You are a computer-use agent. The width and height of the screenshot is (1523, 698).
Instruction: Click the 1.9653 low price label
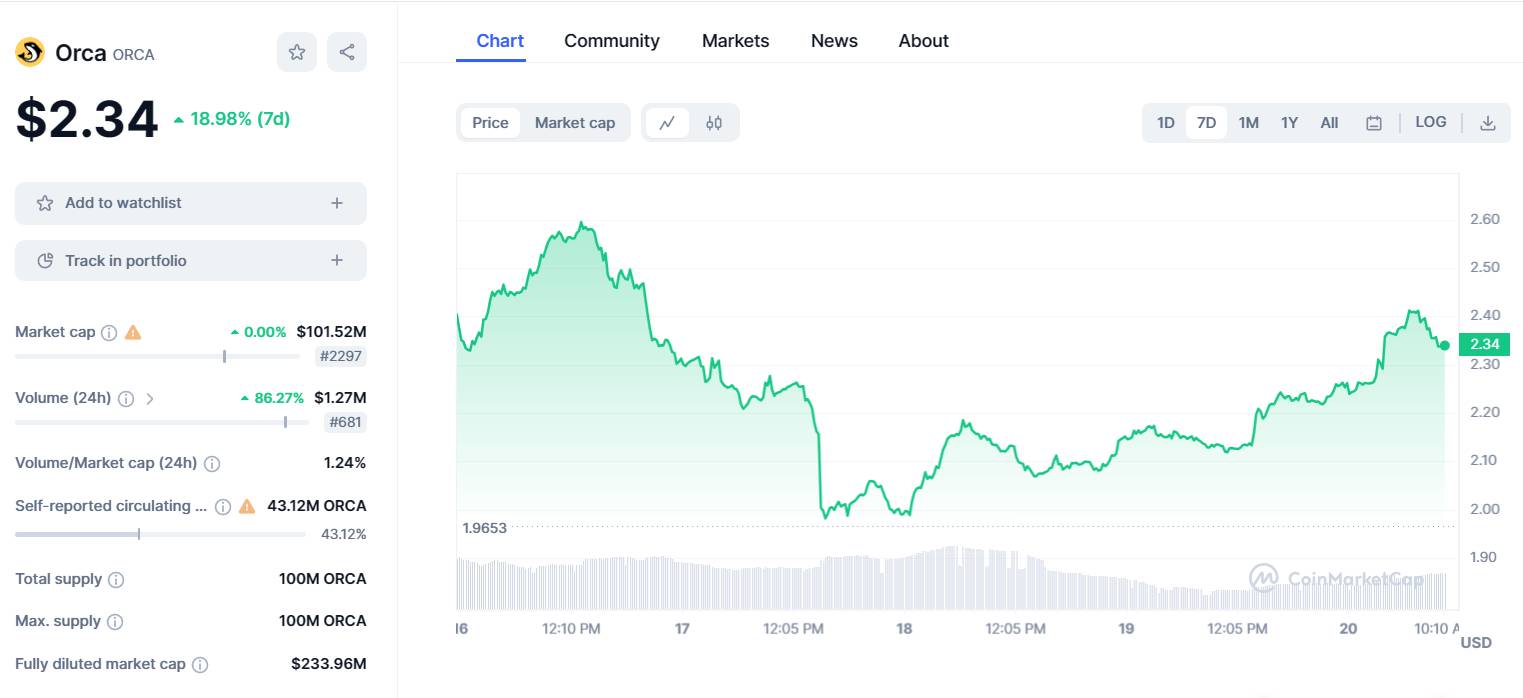tap(485, 527)
